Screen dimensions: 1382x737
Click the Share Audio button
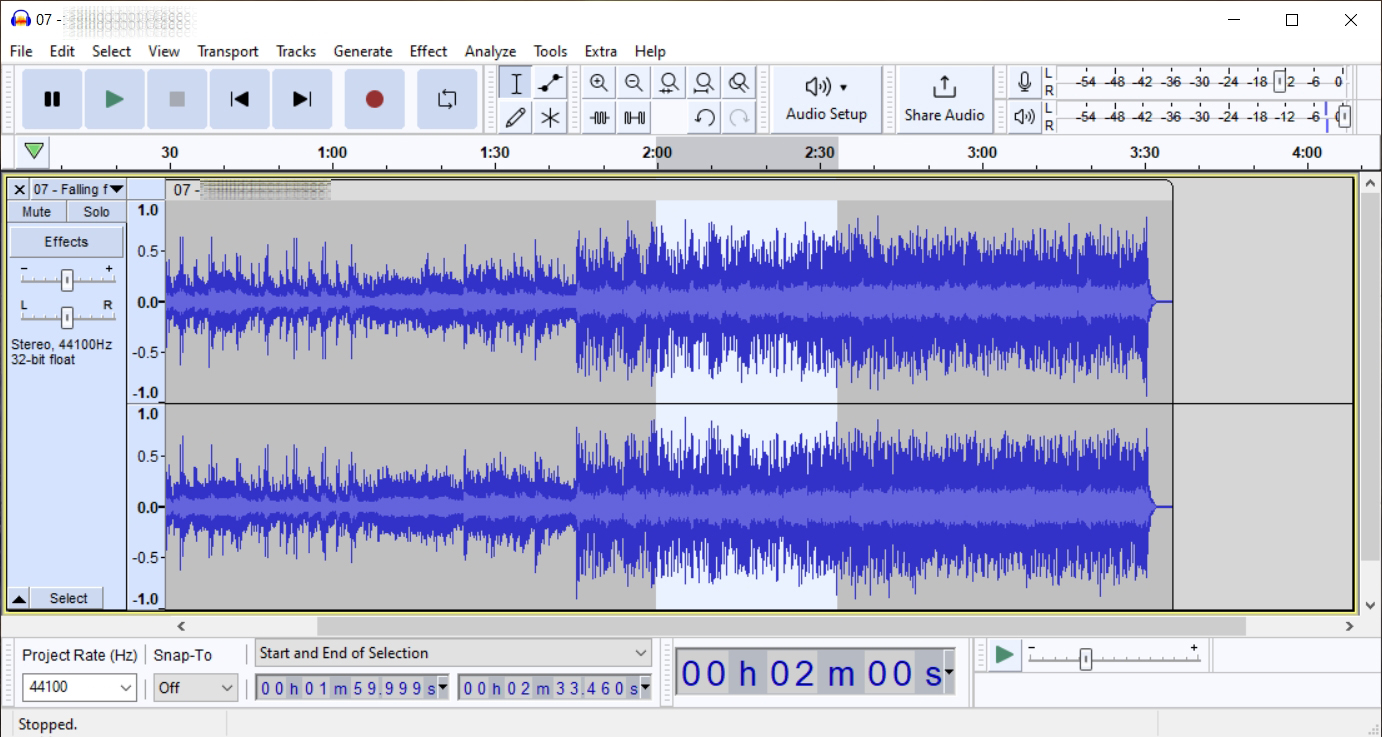click(944, 99)
